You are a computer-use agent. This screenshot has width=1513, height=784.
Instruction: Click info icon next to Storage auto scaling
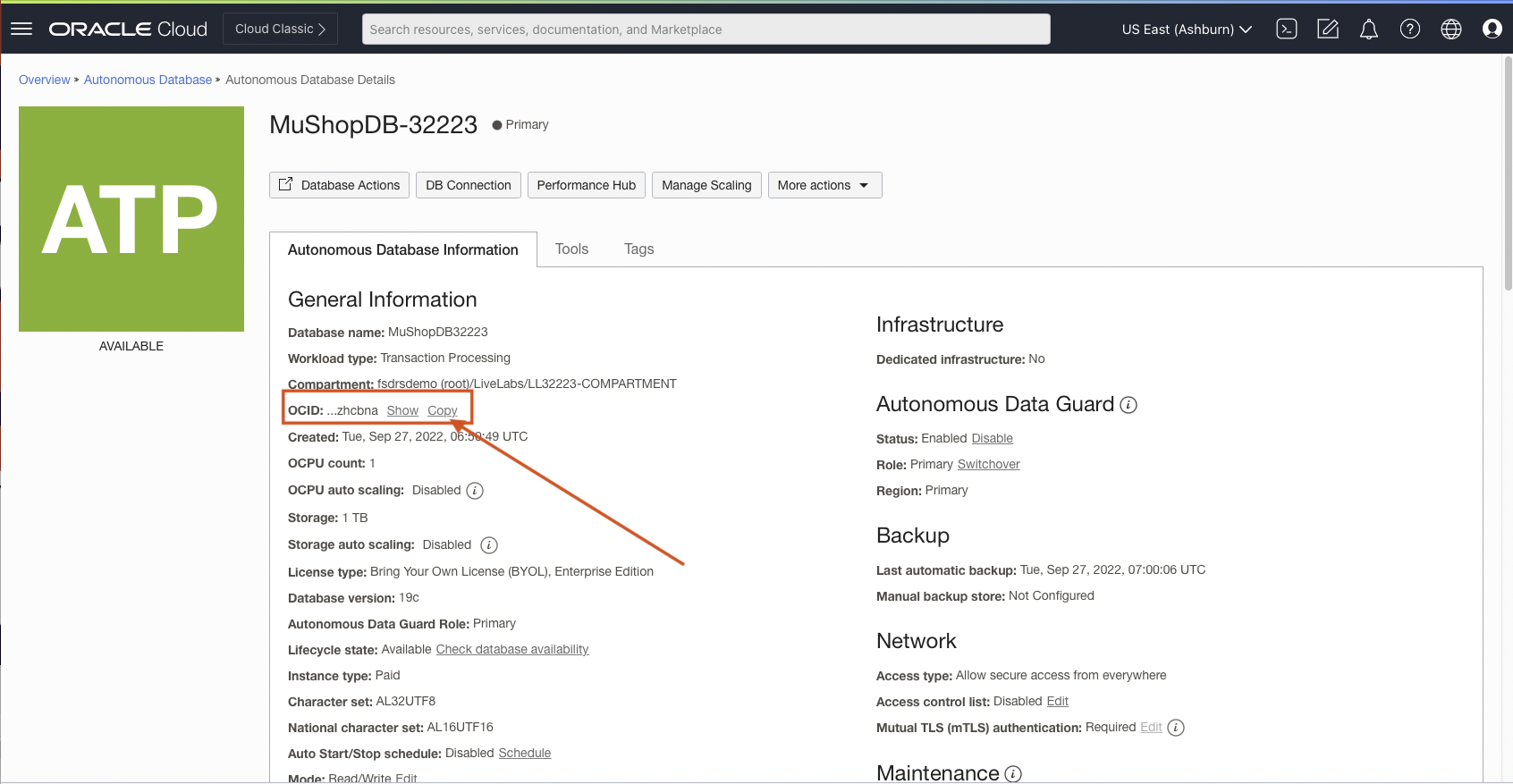click(489, 545)
